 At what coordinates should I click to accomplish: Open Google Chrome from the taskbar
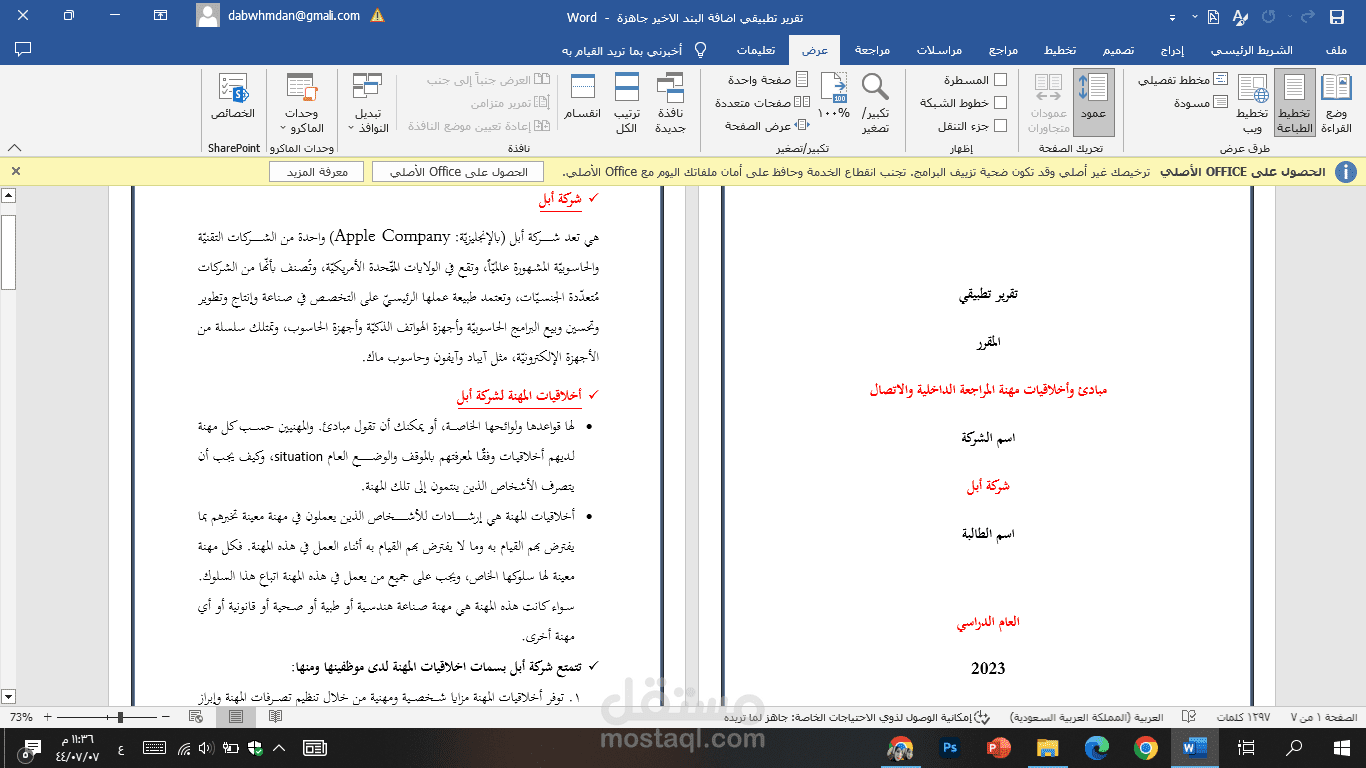click(1146, 748)
